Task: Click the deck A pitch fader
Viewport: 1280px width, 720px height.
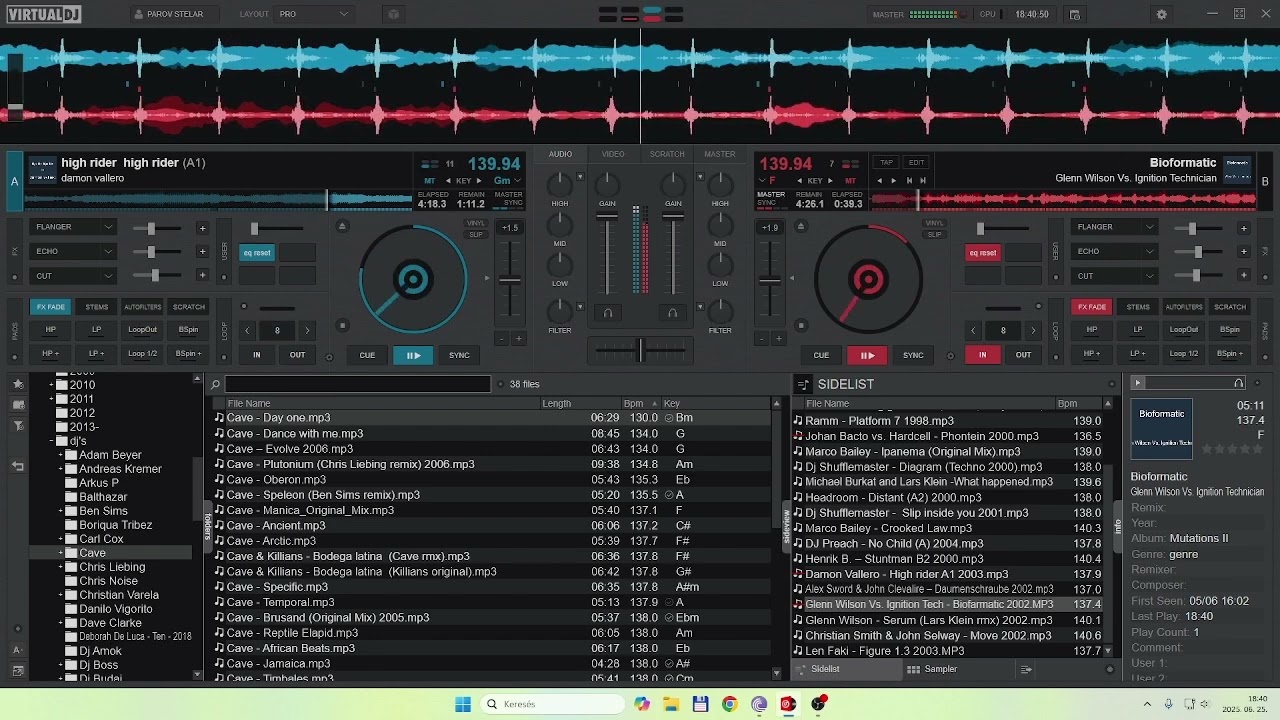Action: coord(510,281)
